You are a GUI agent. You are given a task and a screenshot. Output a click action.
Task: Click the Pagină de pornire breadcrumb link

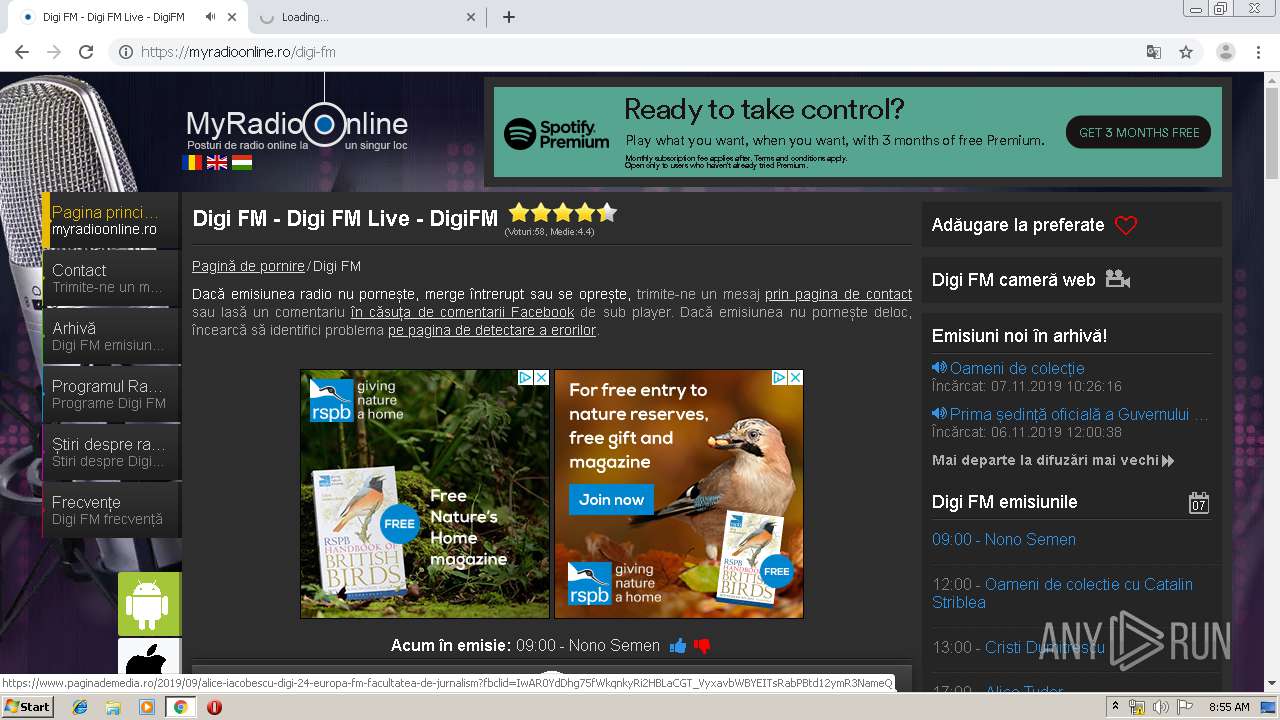(x=248, y=266)
